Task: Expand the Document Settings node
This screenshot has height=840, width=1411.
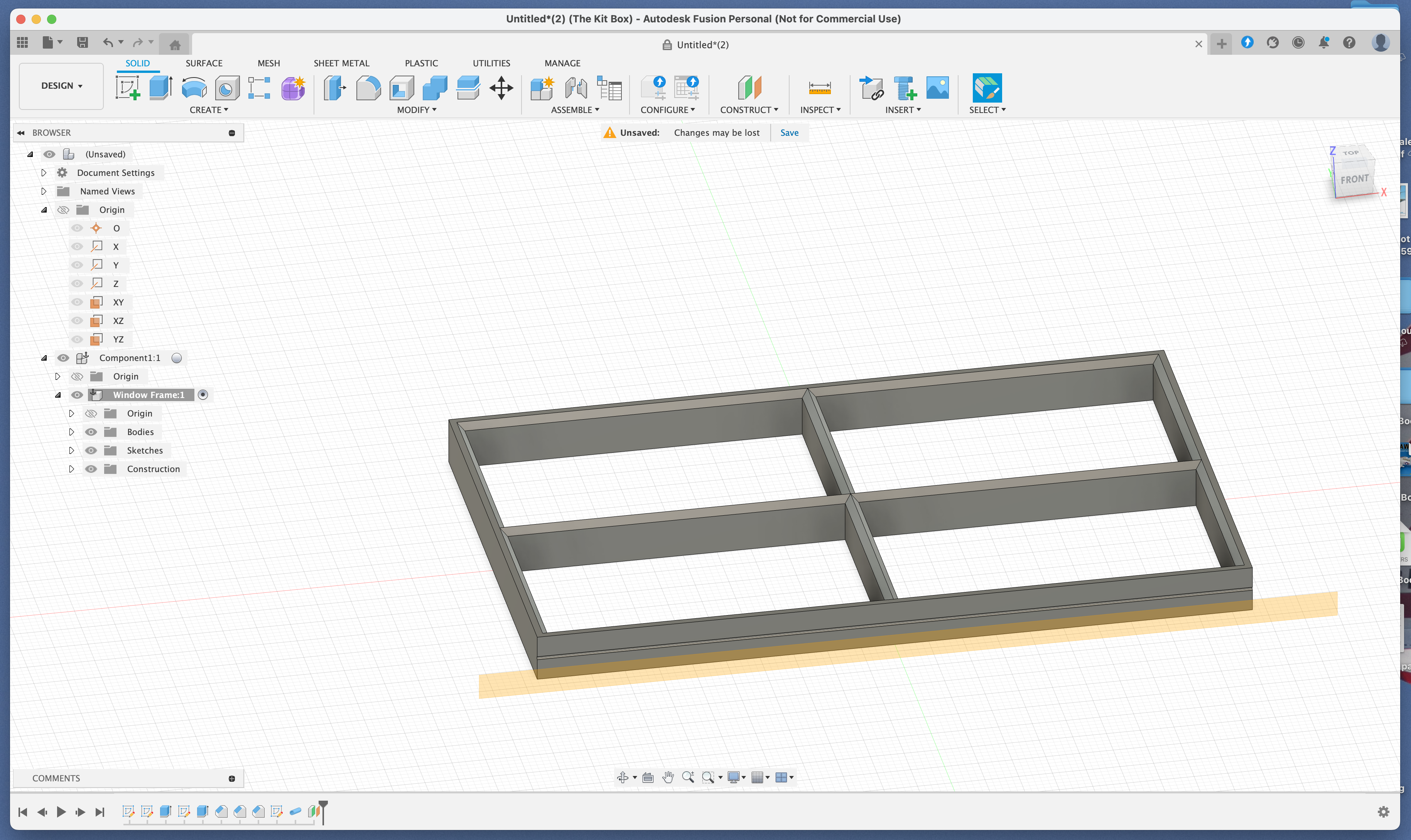Action: tap(44, 173)
